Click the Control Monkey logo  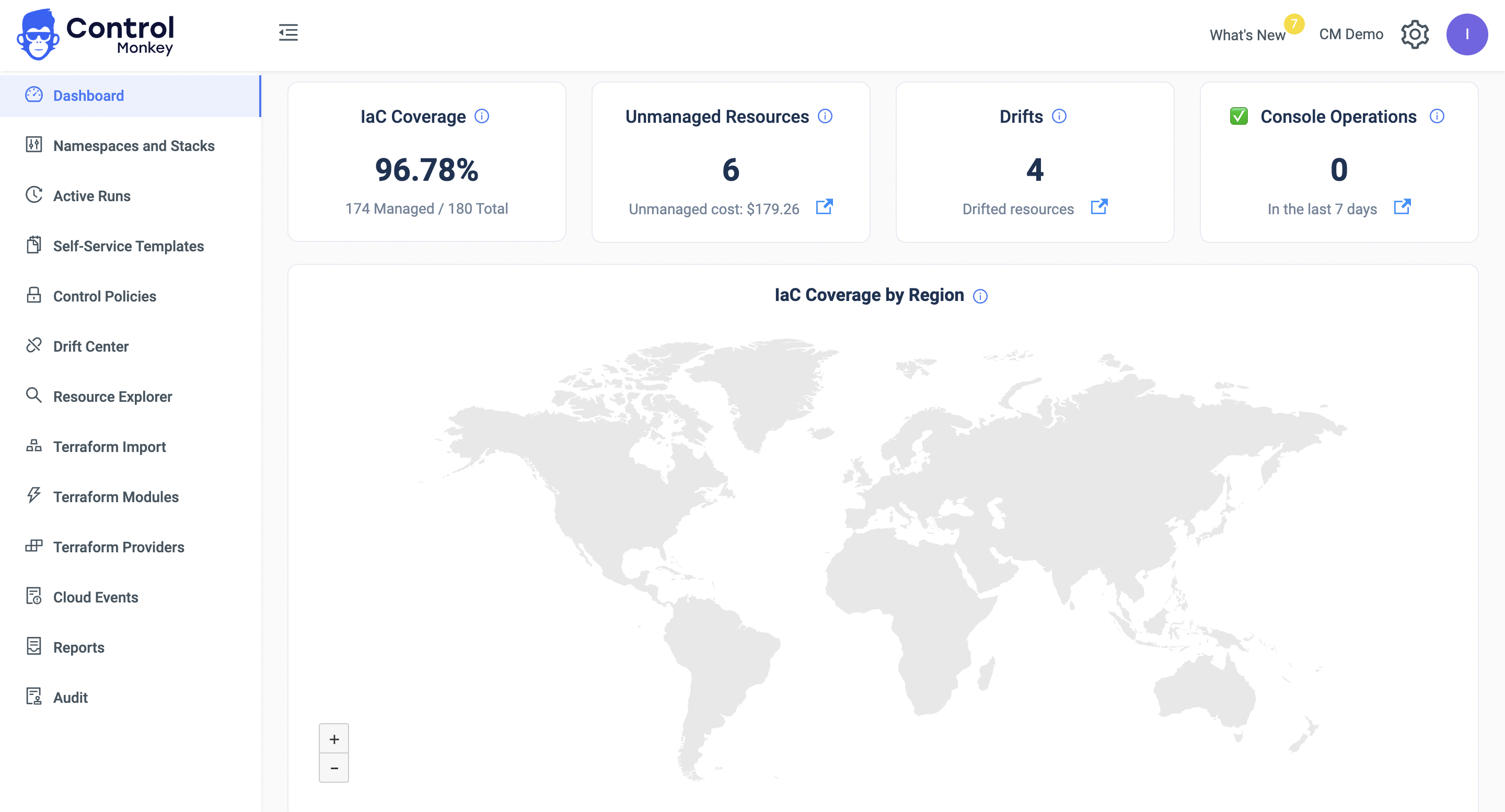coord(96,34)
